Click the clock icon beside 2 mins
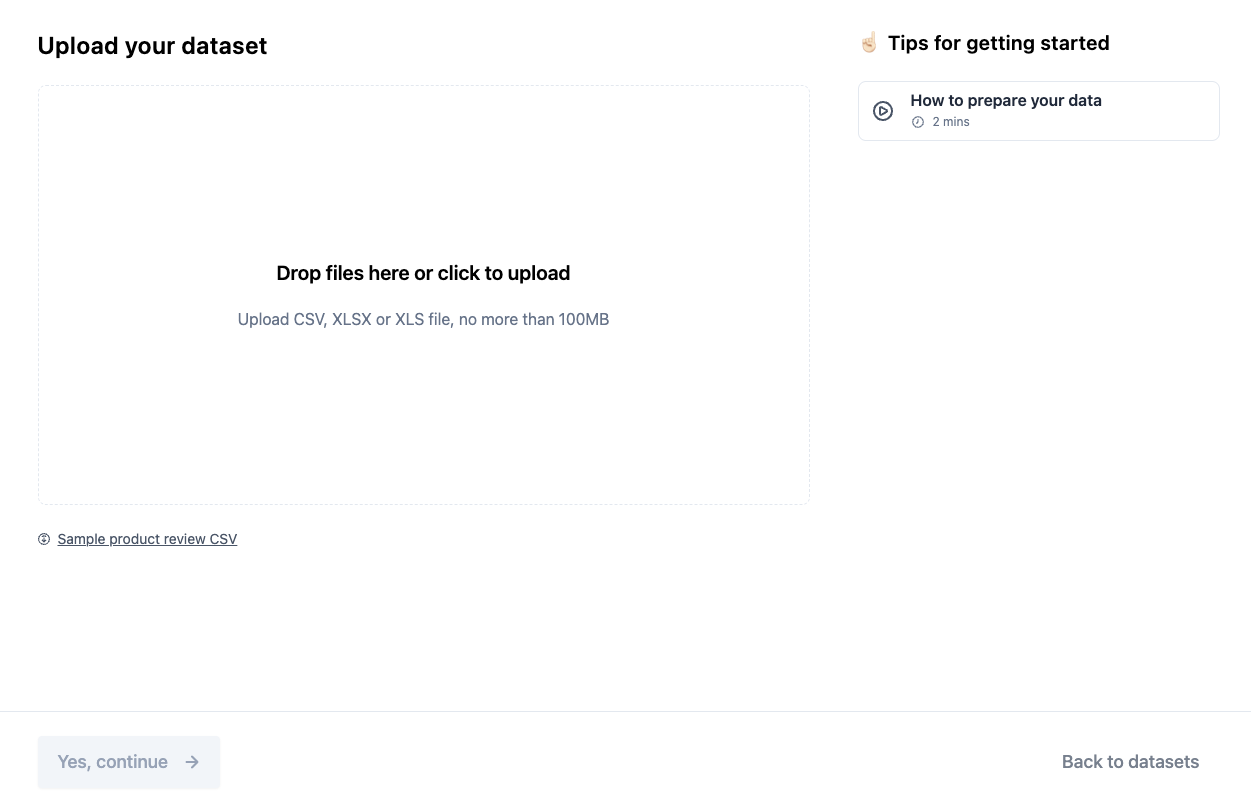The width and height of the screenshot is (1251, 802). pos(918,122)
